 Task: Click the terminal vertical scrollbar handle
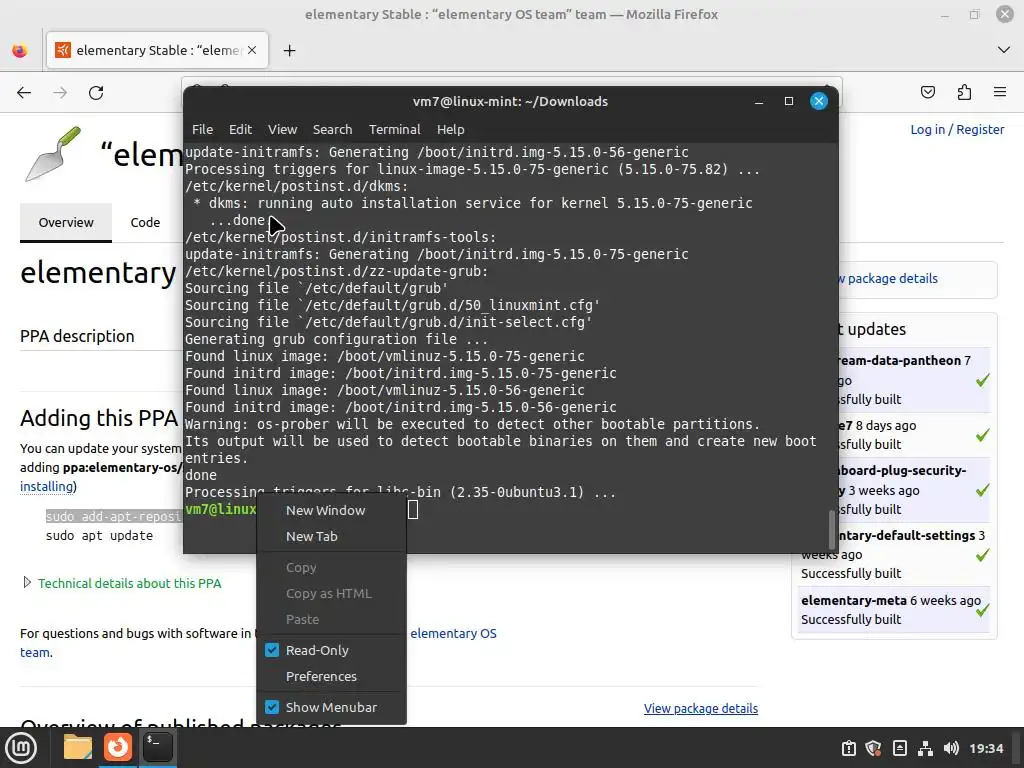[831, 528]
